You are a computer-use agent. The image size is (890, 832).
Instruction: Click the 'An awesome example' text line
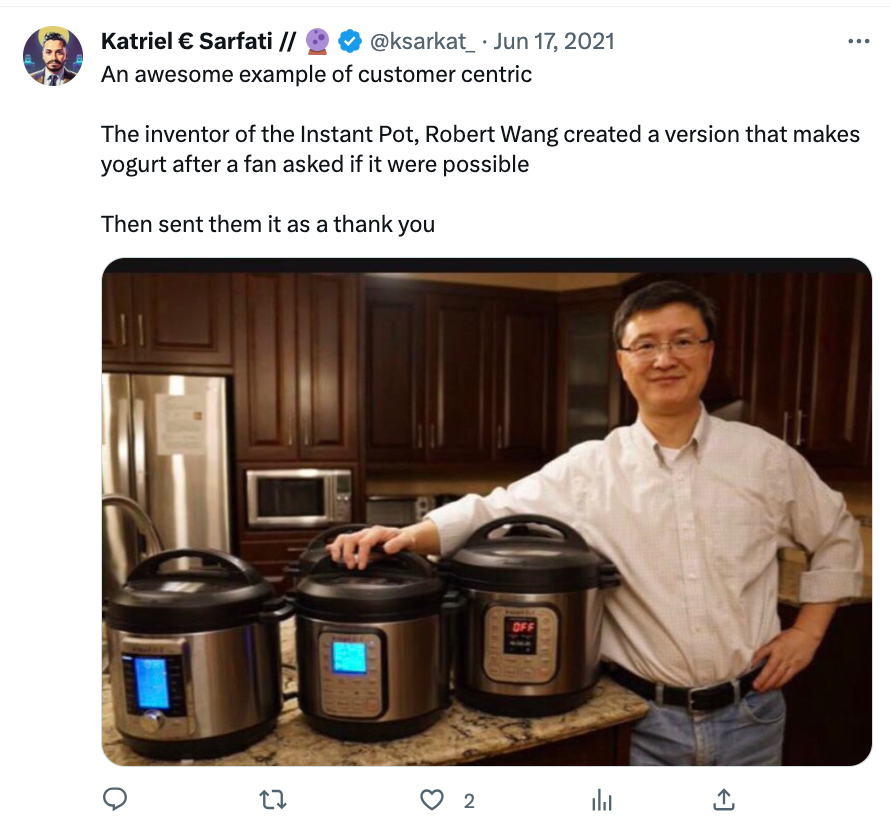tap(316, 74)
